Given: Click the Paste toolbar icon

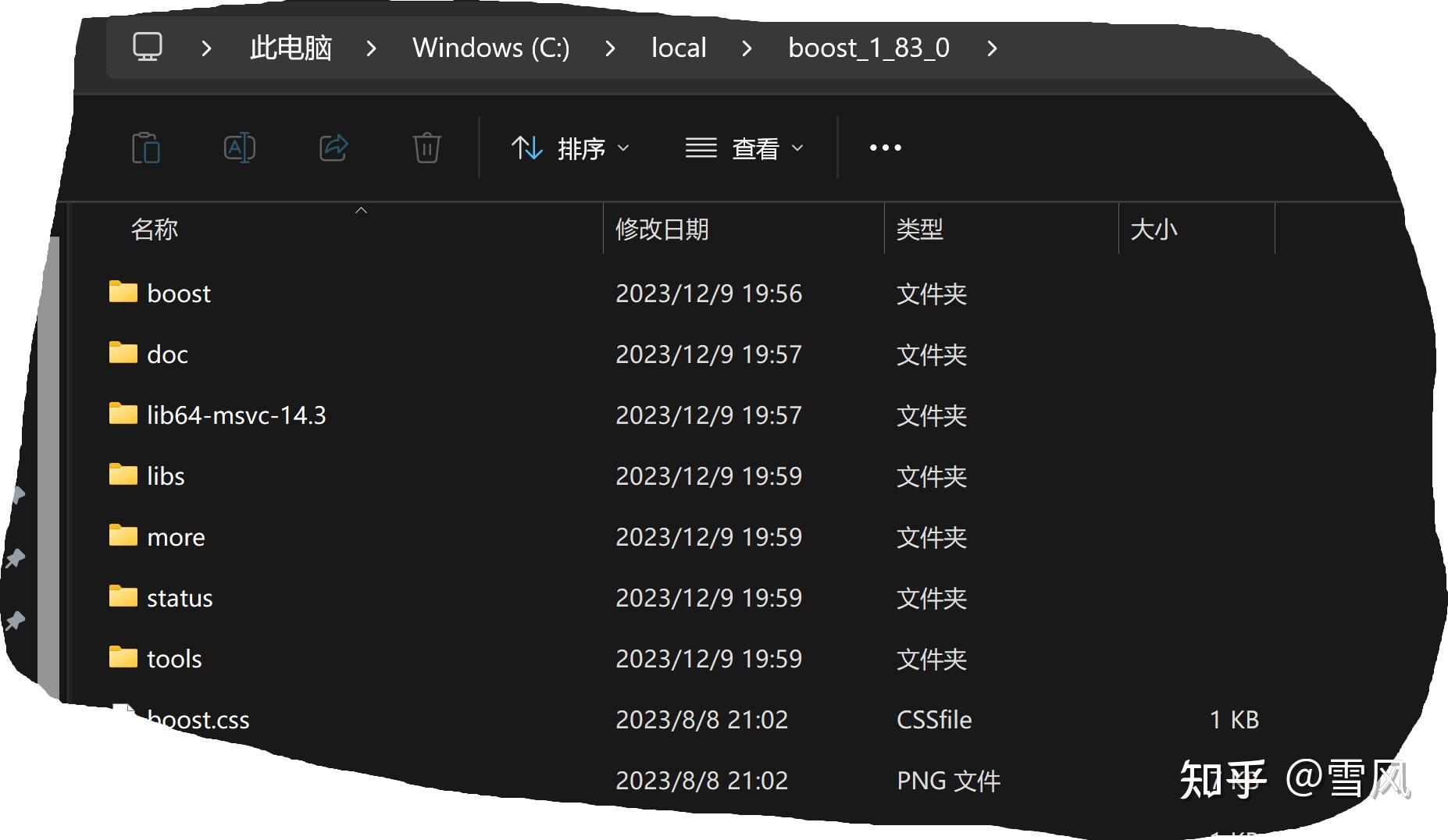Looking at the screenshot, I should tap(146, 148).
